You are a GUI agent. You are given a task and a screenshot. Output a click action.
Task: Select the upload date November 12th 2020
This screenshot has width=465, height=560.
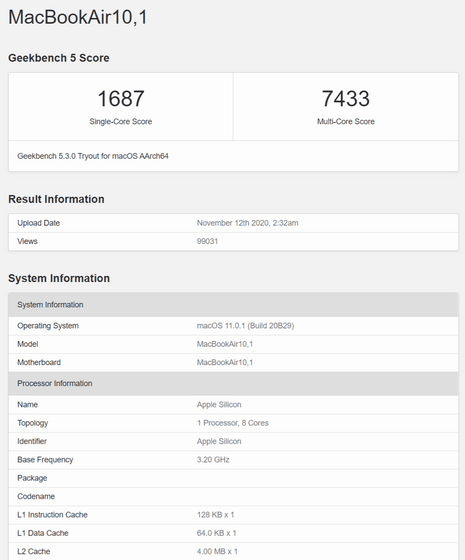[248, 223]
